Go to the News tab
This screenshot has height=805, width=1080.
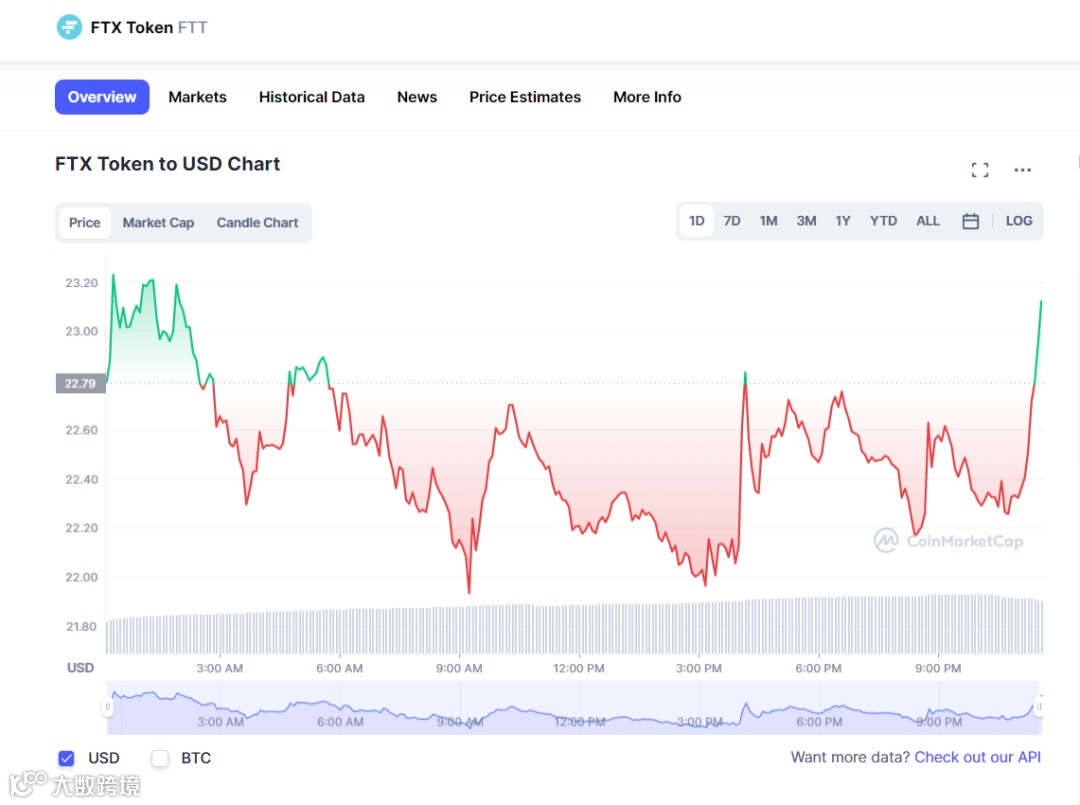pyautogui.click(x=417, y=97)
